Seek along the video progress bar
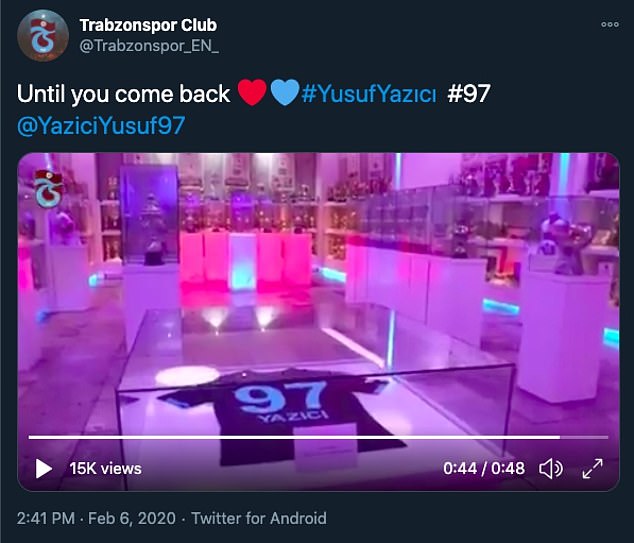This screenshot has height=543, width=634. click(318, 437)
